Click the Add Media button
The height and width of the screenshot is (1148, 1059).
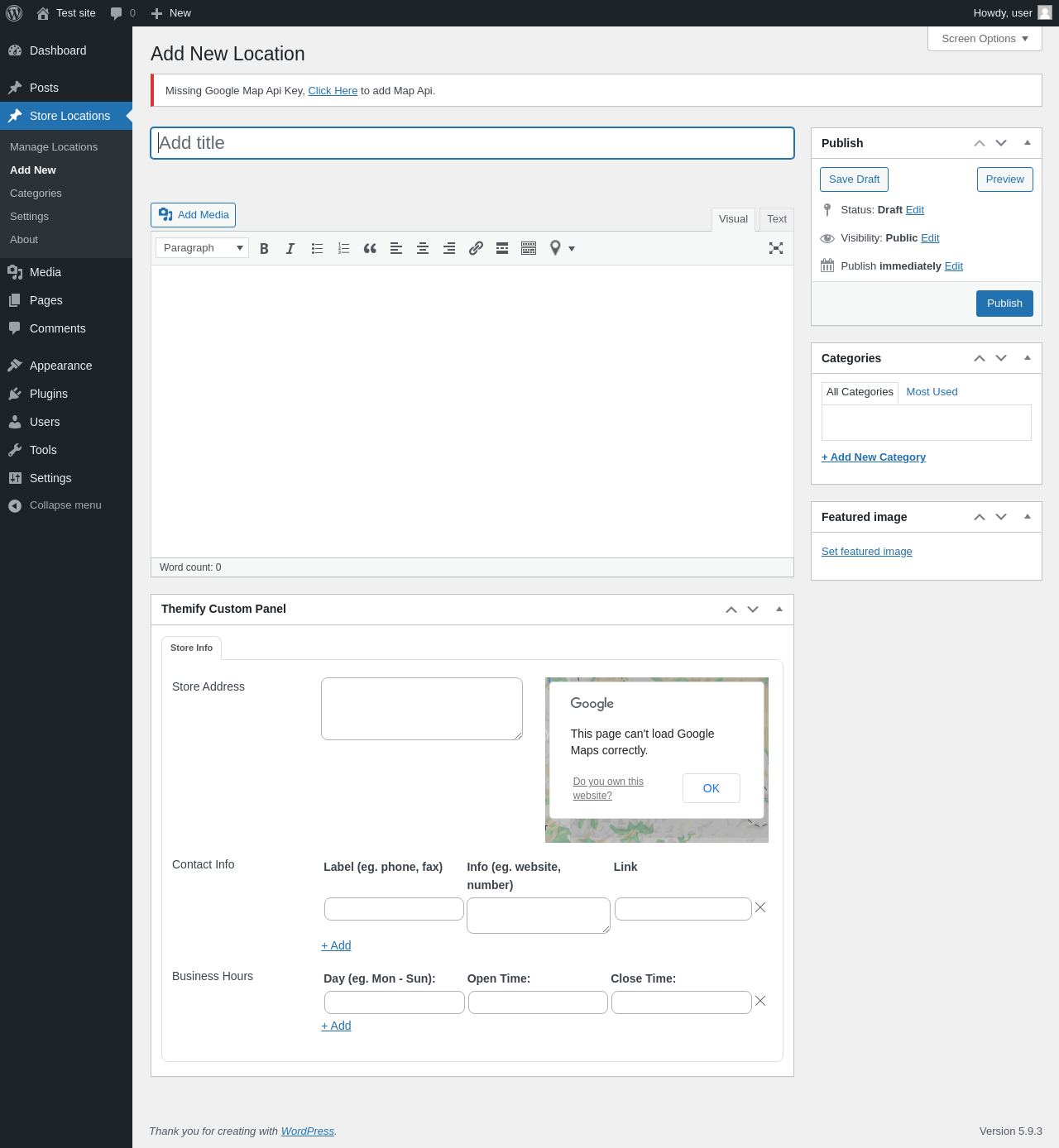pos(193,215)
